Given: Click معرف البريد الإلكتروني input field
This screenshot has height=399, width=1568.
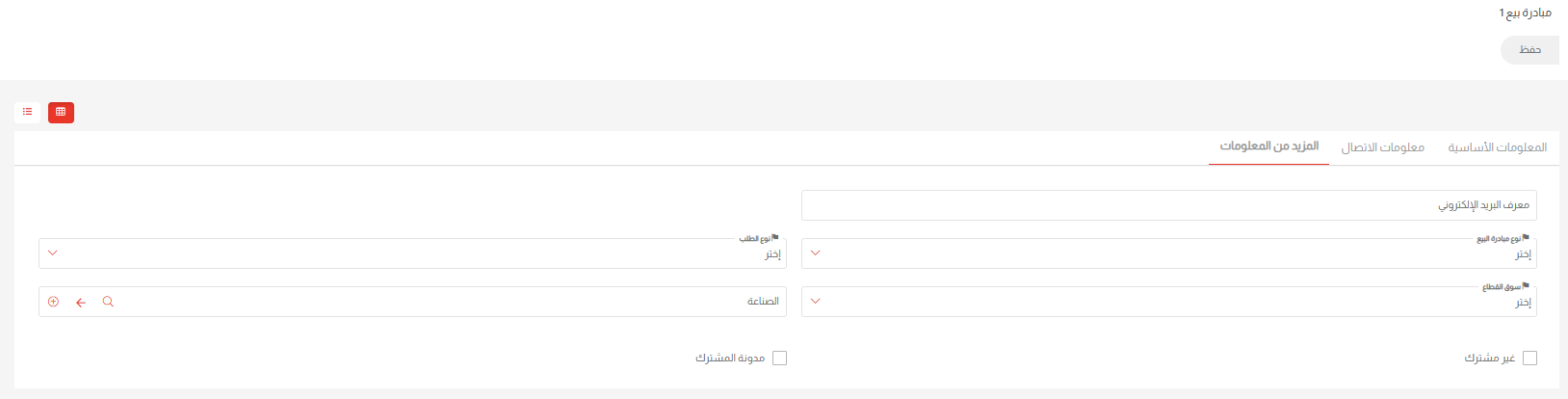Looking at the screenshot, I should tap(1168, 205).
